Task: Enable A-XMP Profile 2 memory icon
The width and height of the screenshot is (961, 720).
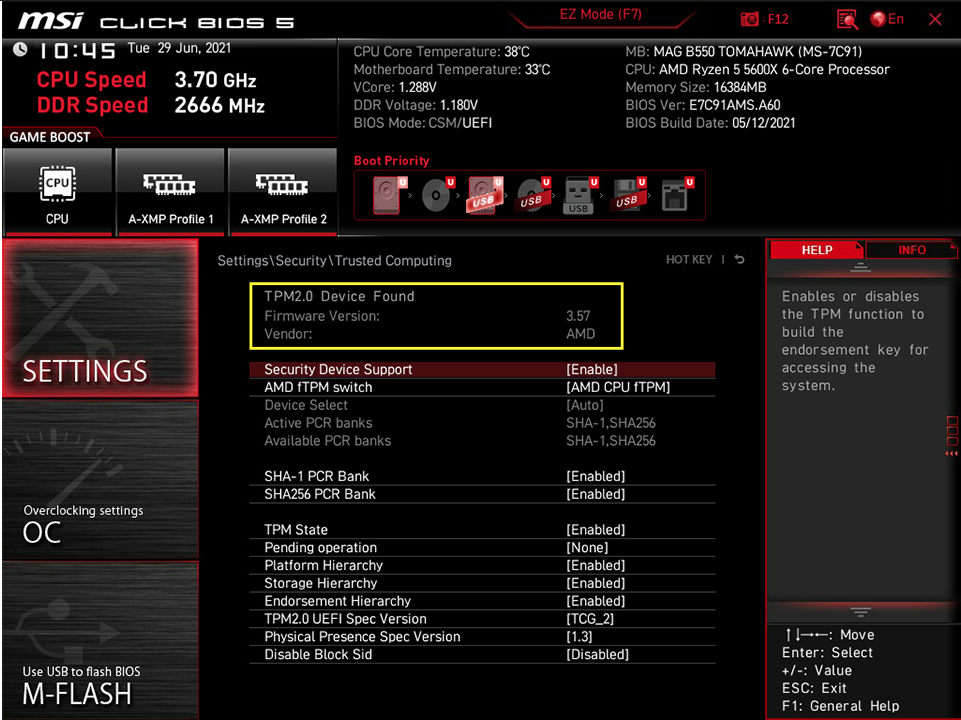Action: (282, 184)
